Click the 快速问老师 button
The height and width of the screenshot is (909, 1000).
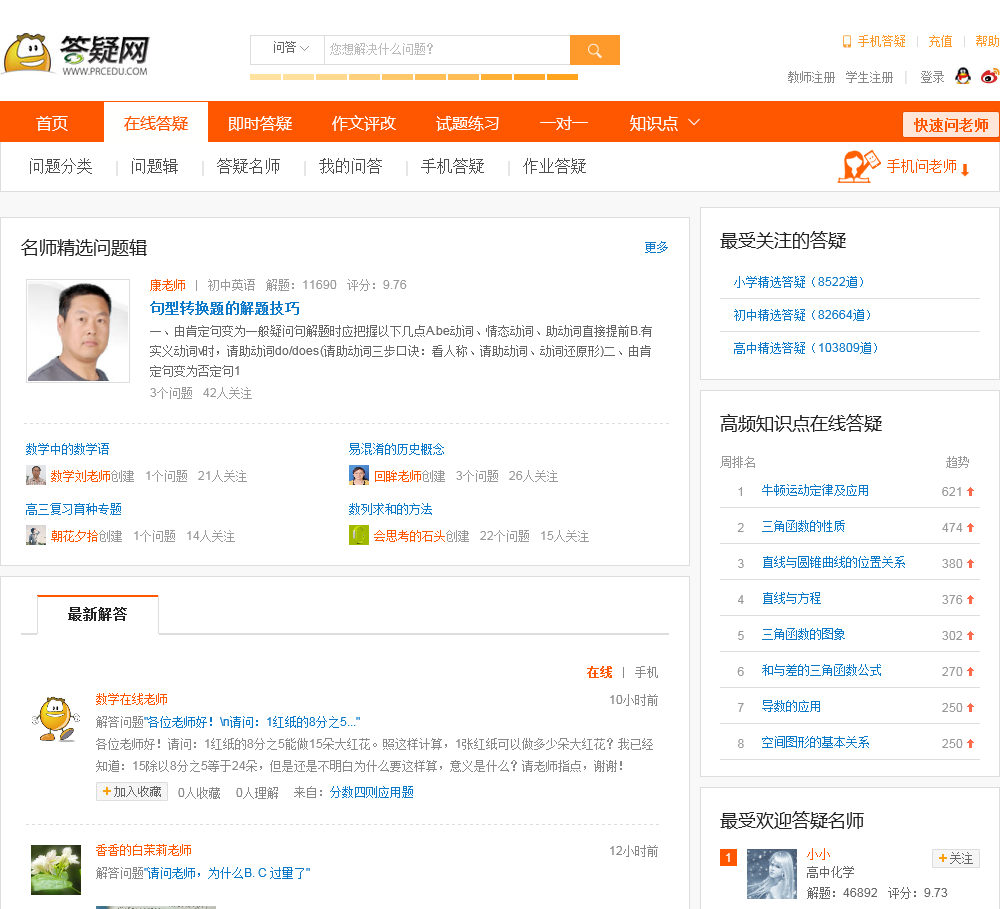point(951,125)
